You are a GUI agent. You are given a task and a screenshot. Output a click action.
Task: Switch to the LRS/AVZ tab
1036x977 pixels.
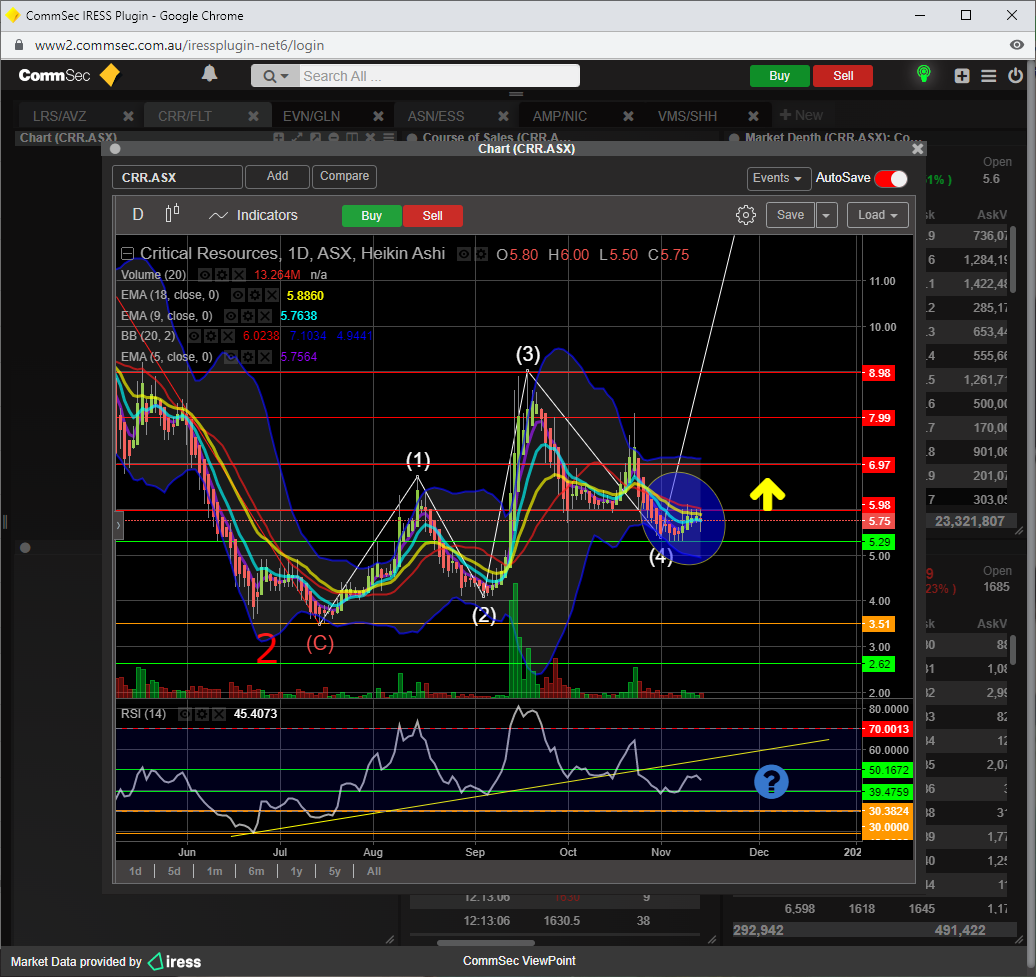tap(60, 116)
